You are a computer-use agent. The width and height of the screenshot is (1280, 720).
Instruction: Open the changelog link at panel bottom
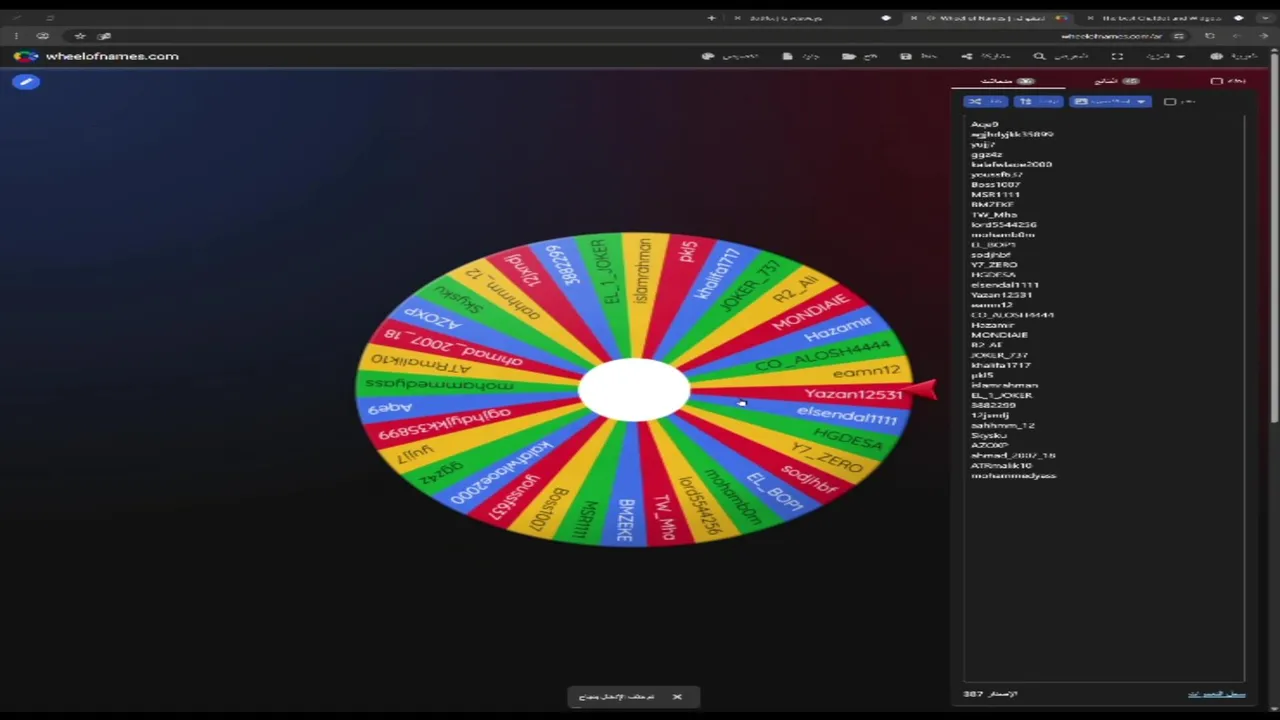(x=1216, y=694)
